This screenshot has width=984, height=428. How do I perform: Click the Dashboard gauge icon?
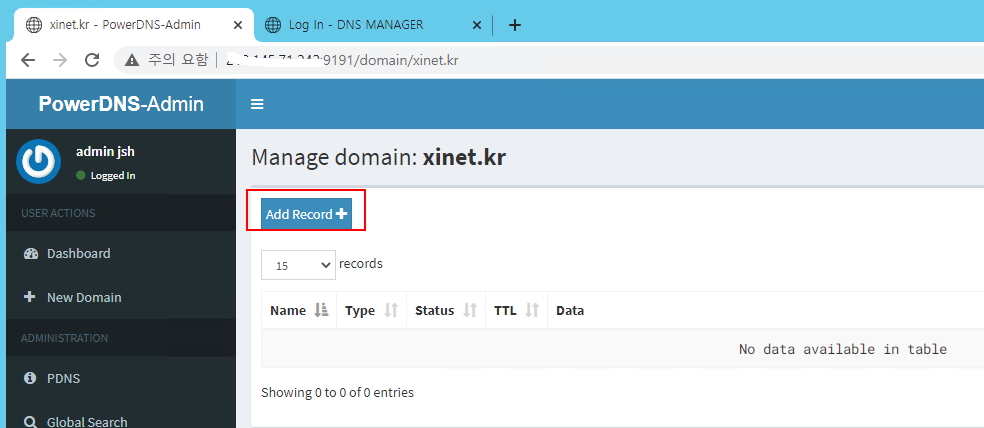click(30, 254)
